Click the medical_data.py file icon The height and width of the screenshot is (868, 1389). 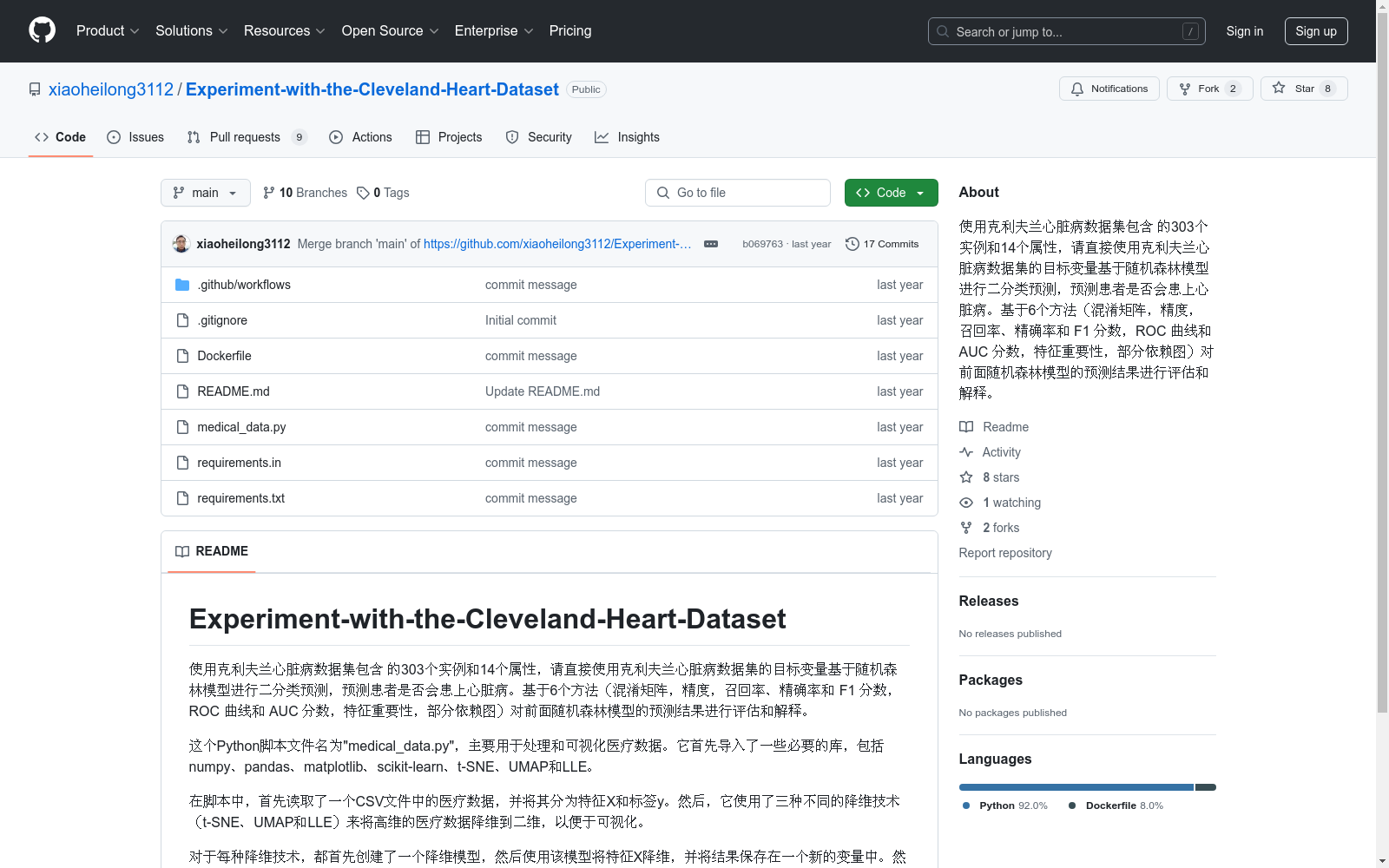click(182, 427)
